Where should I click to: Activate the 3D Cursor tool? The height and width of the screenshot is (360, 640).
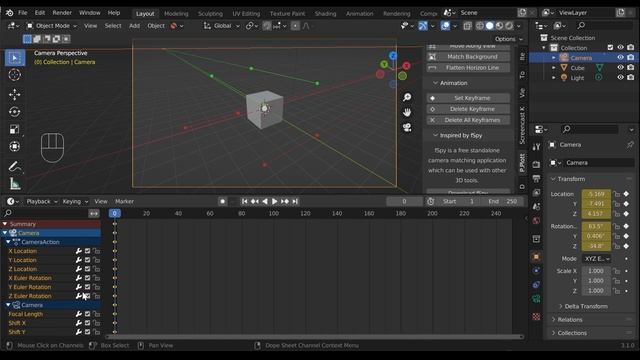tap(15, 75)
